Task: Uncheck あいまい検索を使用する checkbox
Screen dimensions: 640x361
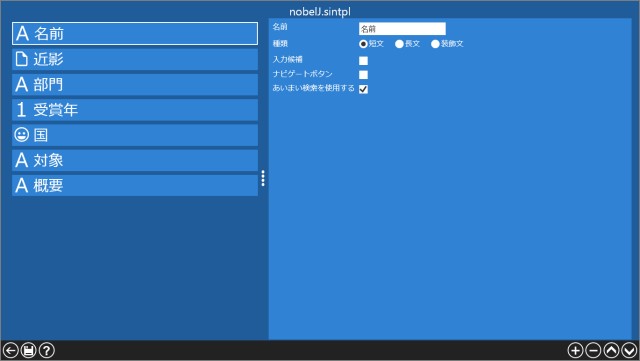Action: 363,89
